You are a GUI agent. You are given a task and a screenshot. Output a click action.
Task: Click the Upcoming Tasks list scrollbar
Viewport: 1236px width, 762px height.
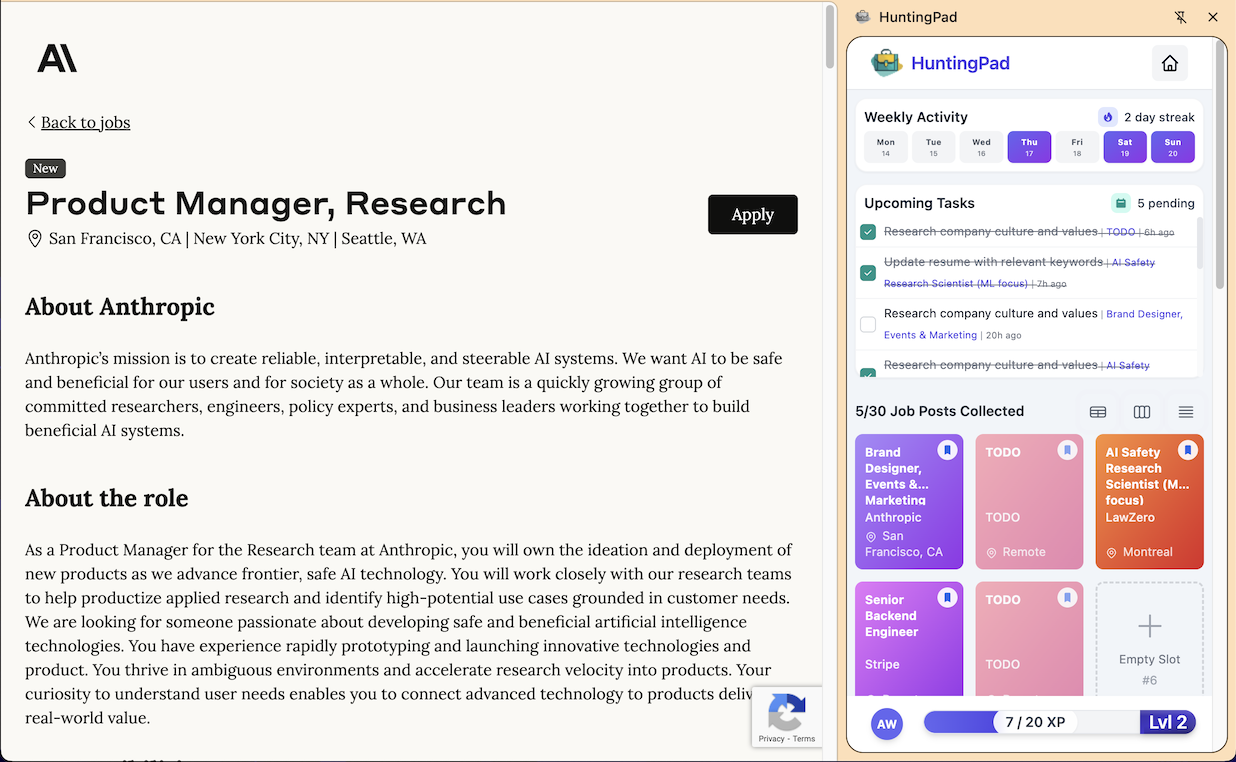coord(1199,242)
